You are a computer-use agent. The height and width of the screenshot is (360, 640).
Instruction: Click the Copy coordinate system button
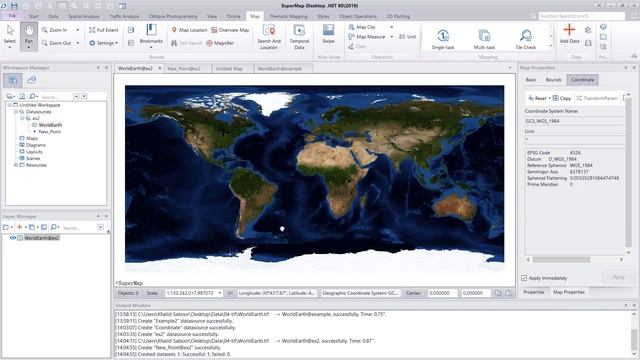coord(562,98)
